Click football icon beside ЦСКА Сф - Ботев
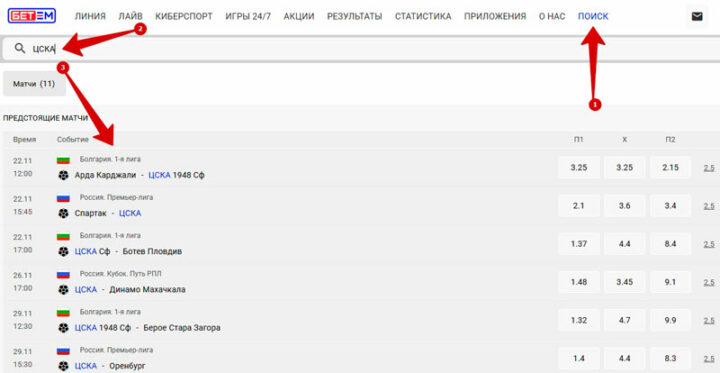This screenshot has height=373, width=720. coord(63,251)
